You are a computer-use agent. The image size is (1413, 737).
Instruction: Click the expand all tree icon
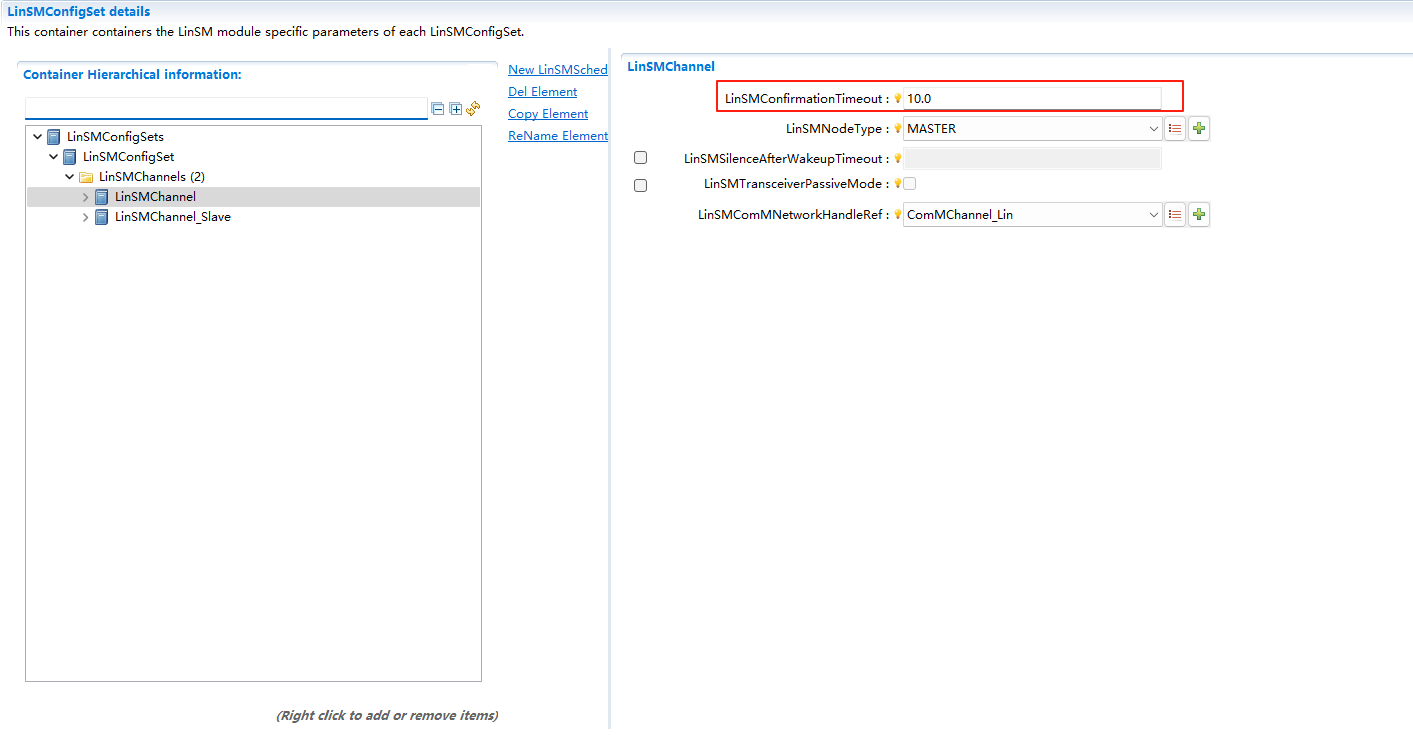click(456, 109)
